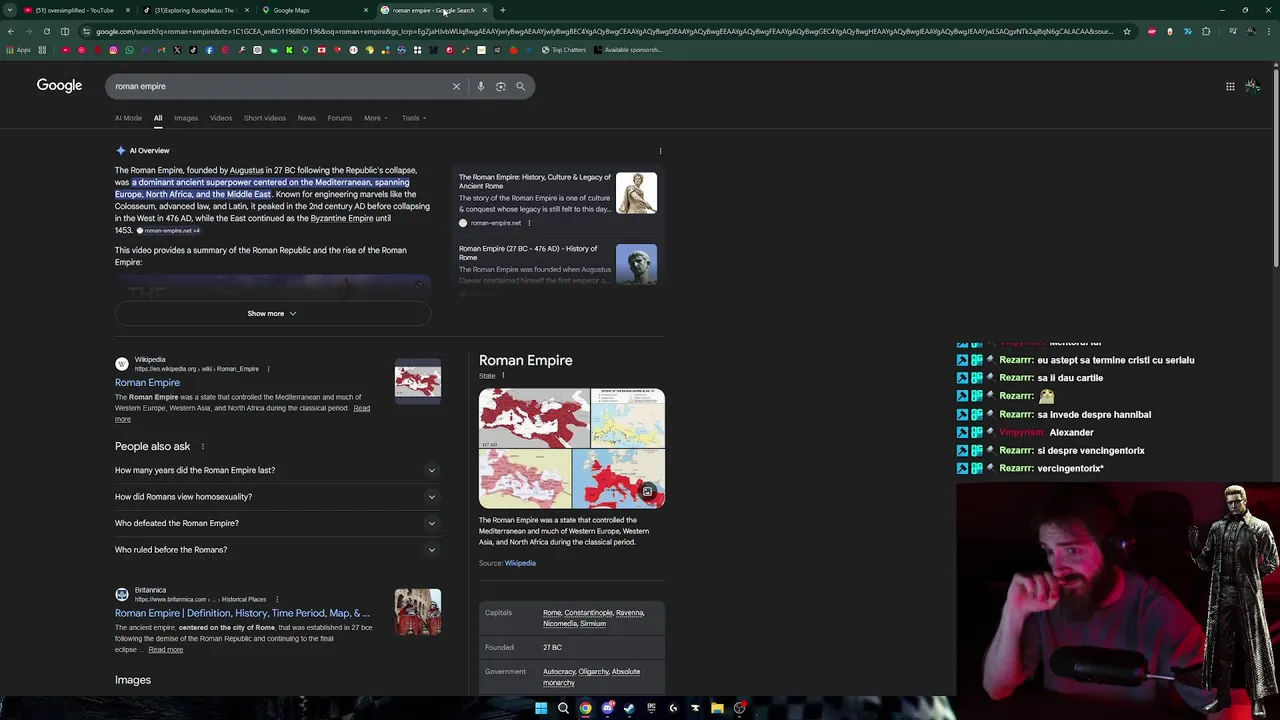Open the Augustus bust thumbnail in AI sources
The image size is (1280, 720).
tap(636, 264)
